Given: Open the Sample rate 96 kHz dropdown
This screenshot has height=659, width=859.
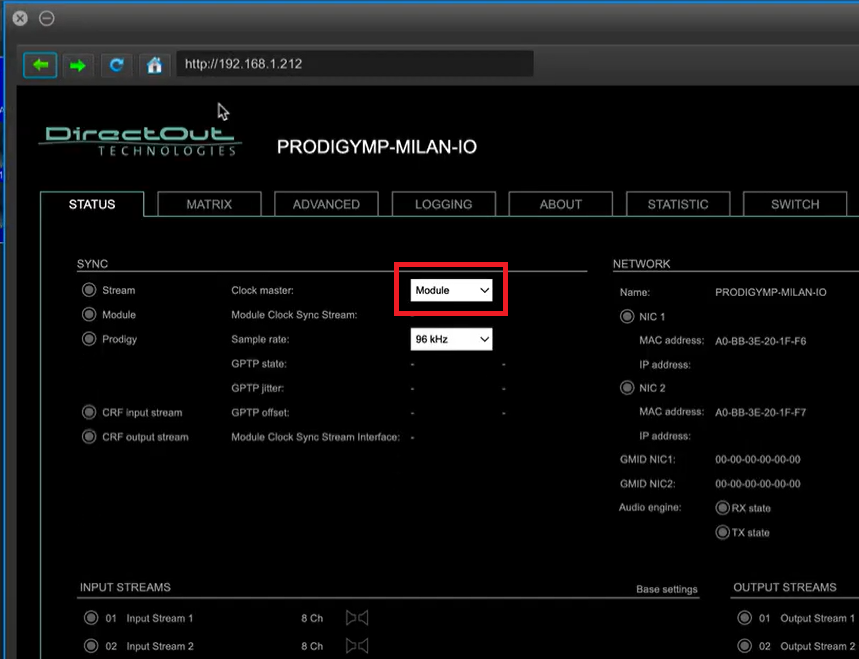Looking at the screenshot, I should [x=451, y=339].
